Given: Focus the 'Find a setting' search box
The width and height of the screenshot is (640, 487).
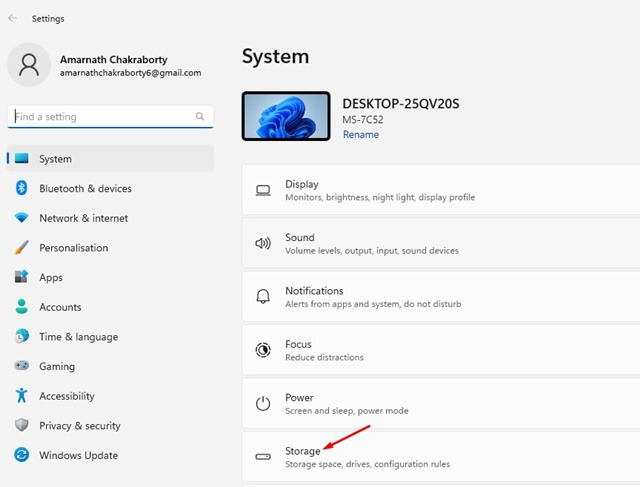Looking at the screenshot, I should [110, 116].
